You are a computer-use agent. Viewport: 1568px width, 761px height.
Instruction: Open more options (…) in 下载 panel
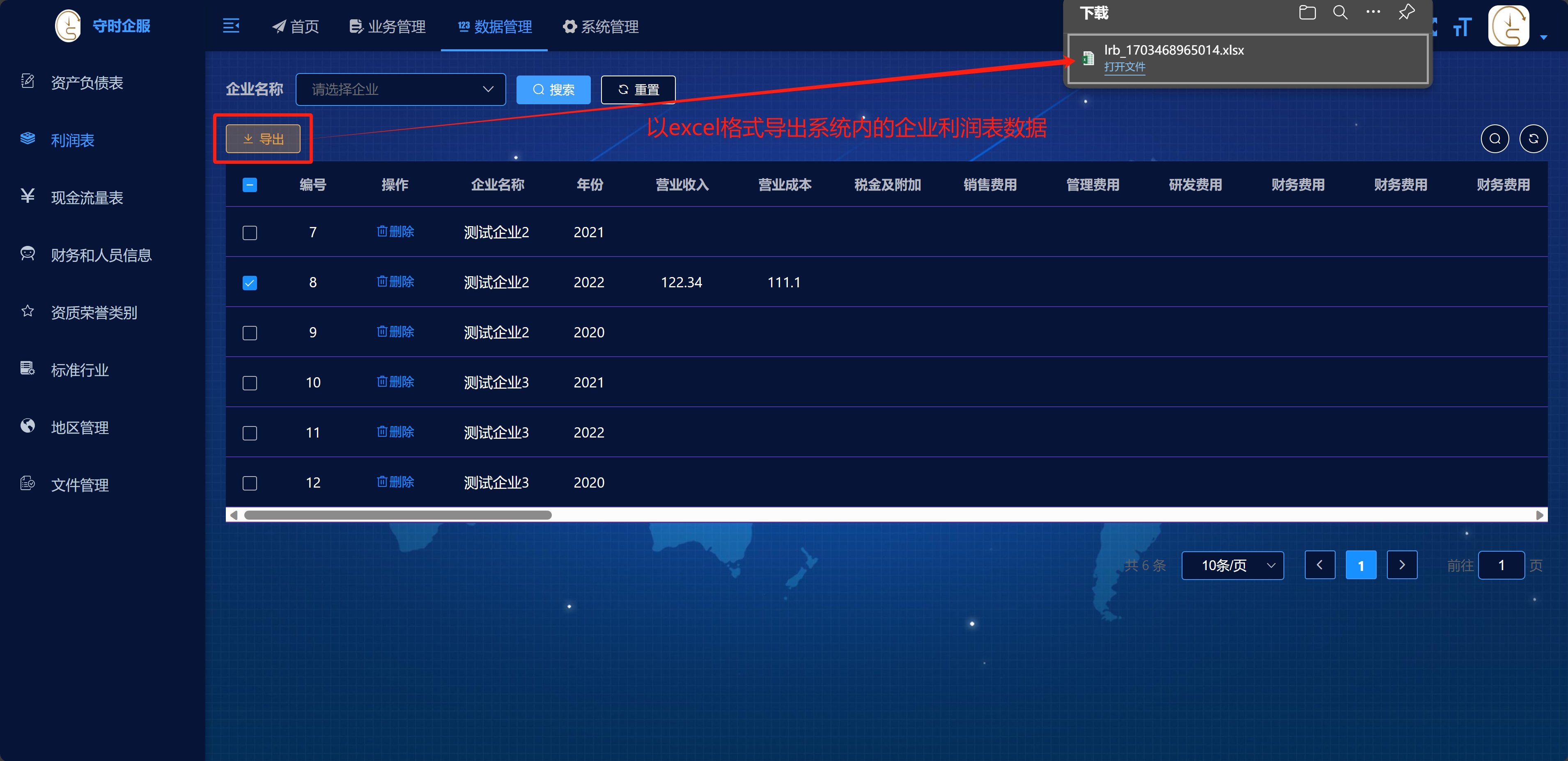coord(1373,12)
